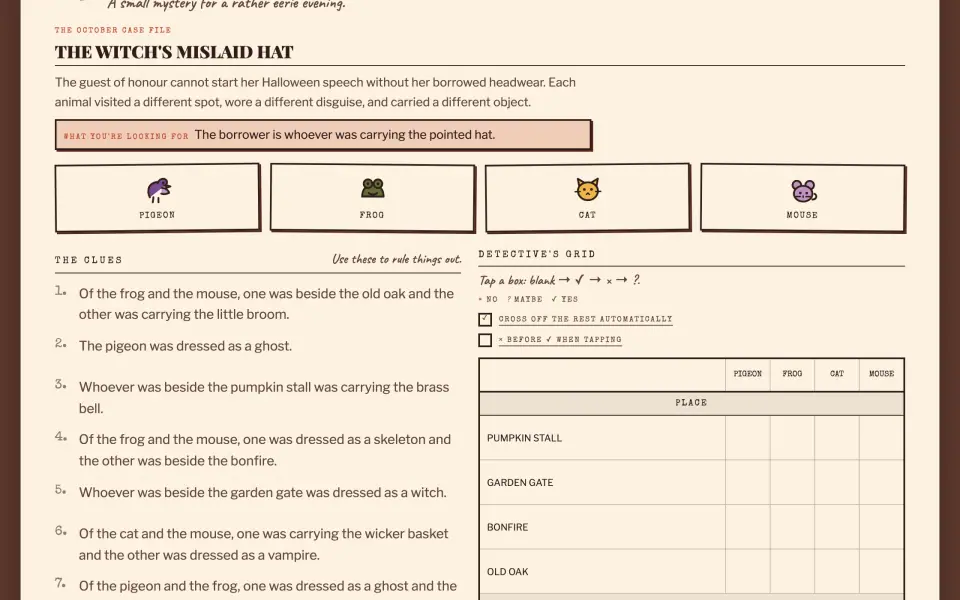960x600 pixels.
Task: Click the title 'The Witch's Mislaid Hat'
Action: [174, 52]
